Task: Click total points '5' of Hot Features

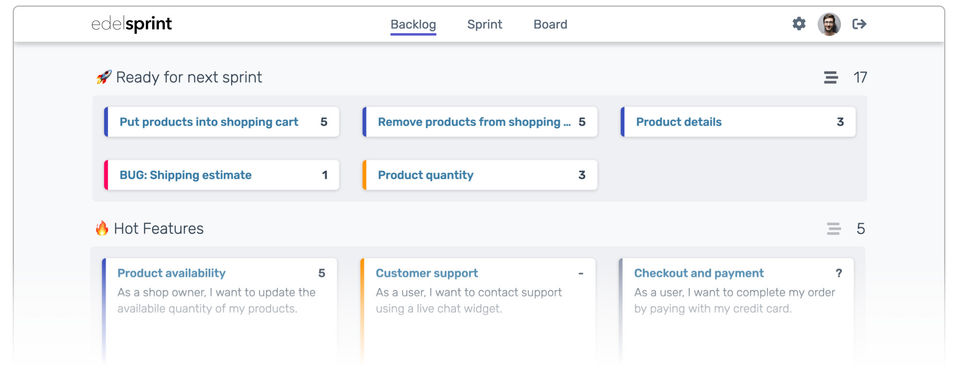Action: [861, 229]
